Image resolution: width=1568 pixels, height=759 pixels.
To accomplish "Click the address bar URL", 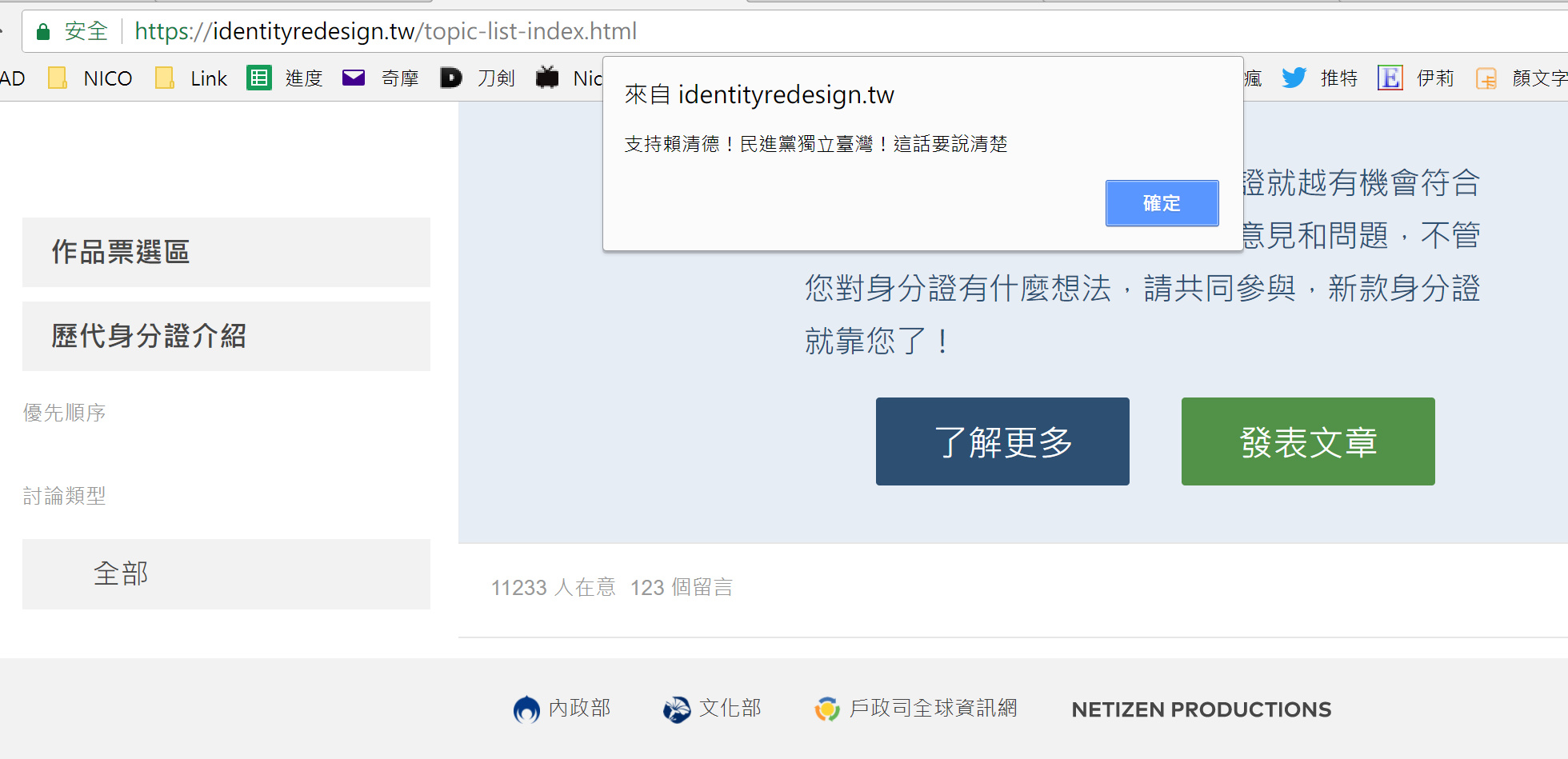I will pos(386,31).
